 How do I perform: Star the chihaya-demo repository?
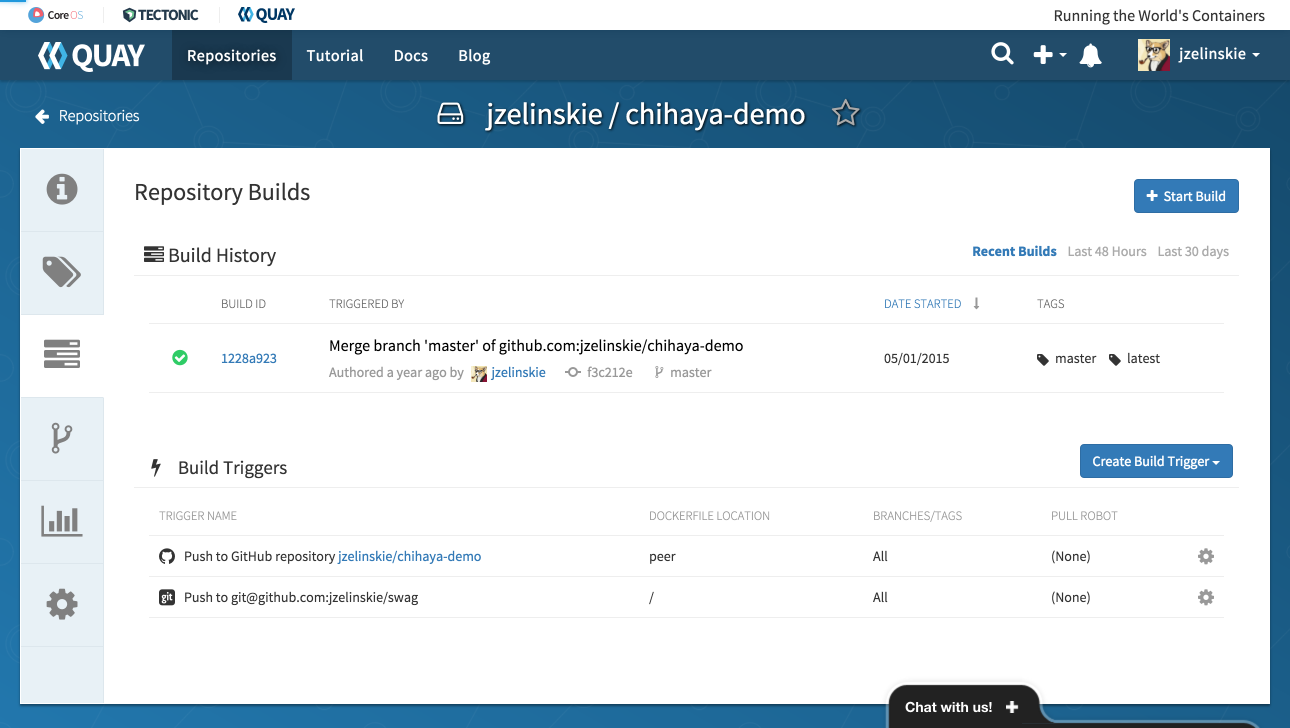846,114
